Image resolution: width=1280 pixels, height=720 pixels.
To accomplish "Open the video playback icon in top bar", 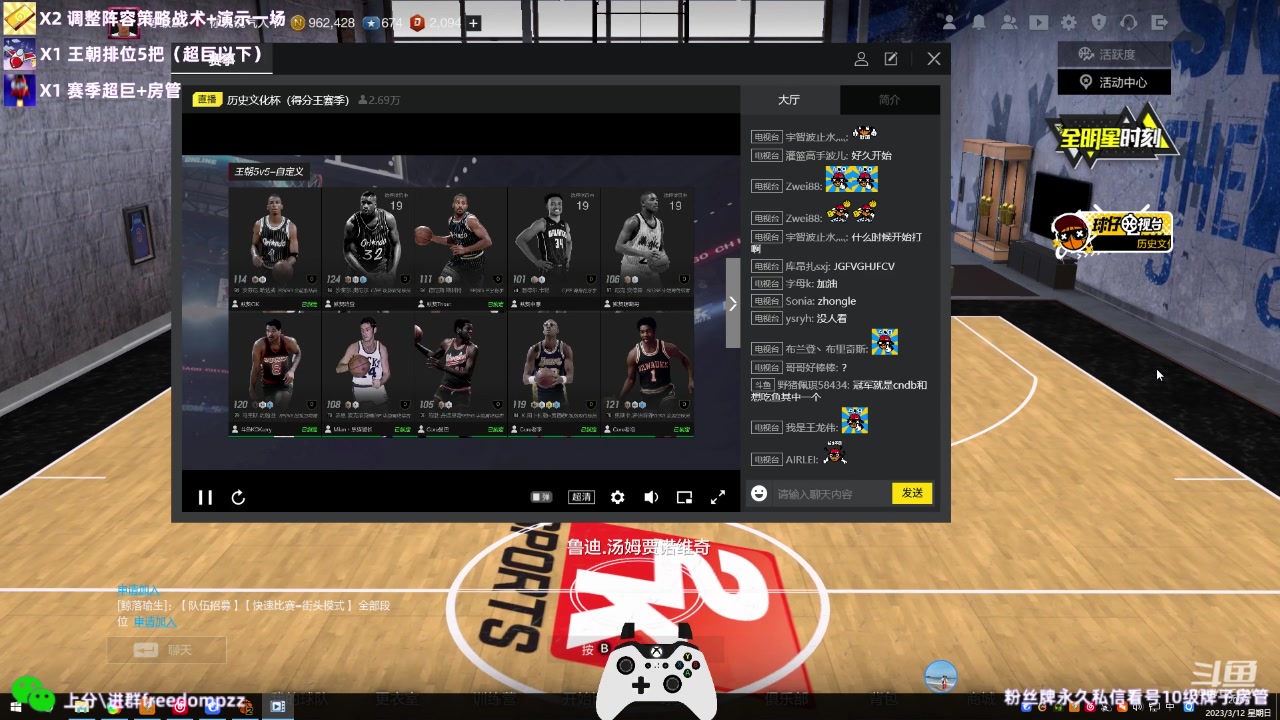I will coord(1039,22).
